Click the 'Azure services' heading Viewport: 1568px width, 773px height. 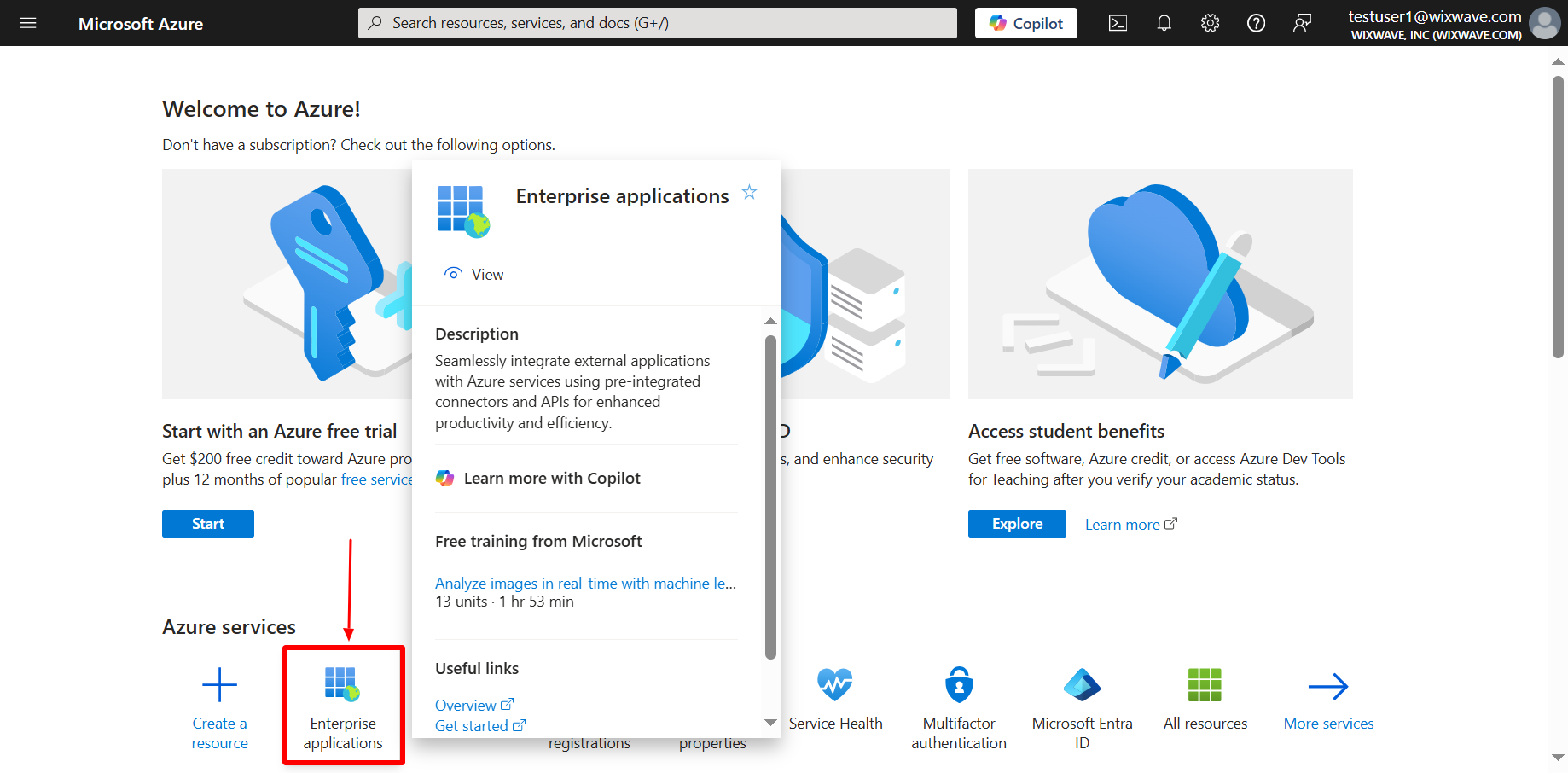click(x=229, y=627)
